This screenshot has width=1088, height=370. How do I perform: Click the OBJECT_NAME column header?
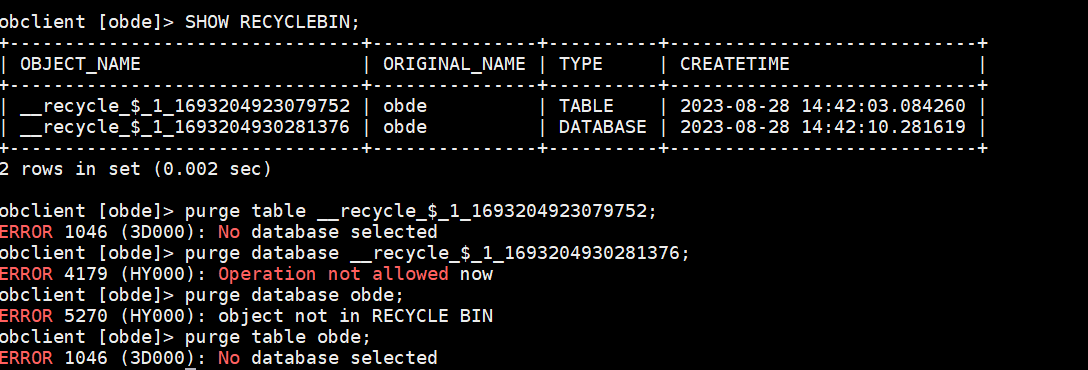(x=80, y=64)
